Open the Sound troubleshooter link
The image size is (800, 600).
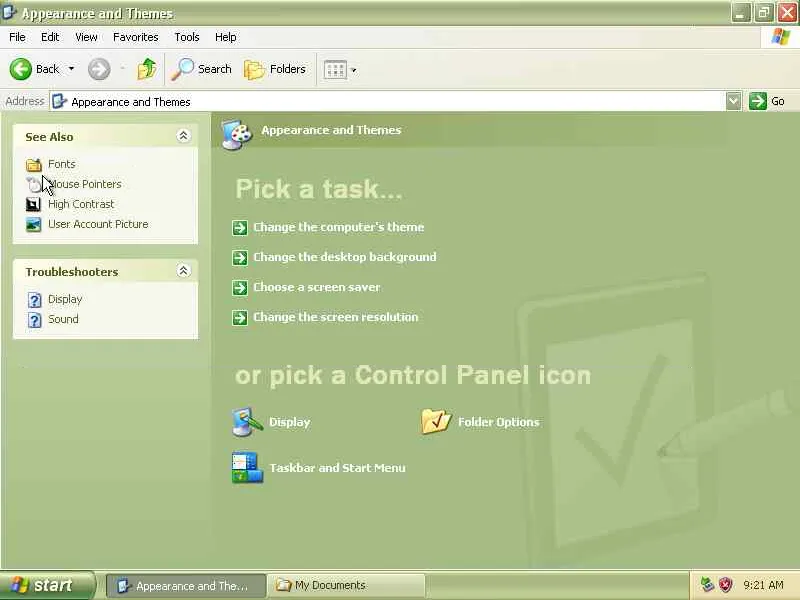pos(63,319)
